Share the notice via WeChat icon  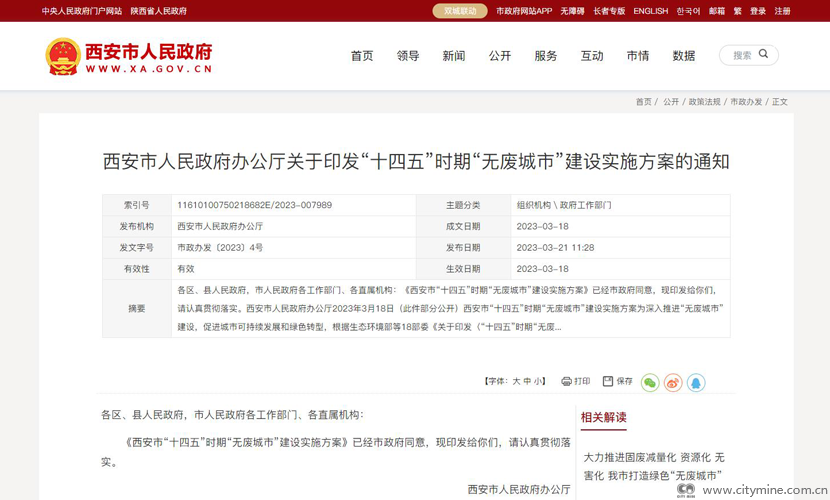click(650, 382)
